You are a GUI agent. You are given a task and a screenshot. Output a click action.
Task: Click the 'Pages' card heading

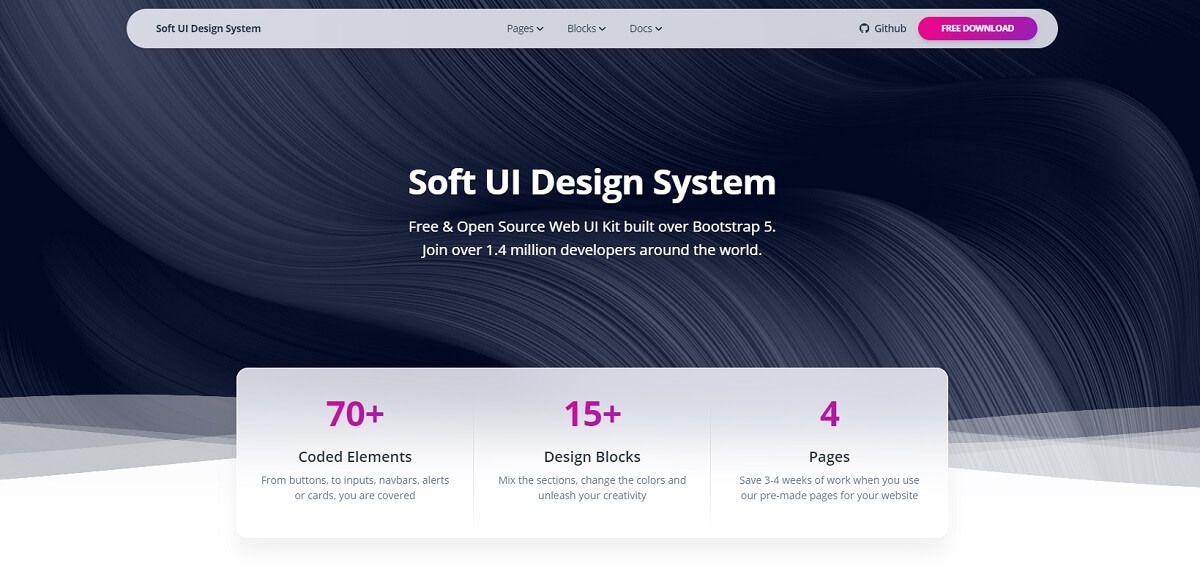pos(829,457)
